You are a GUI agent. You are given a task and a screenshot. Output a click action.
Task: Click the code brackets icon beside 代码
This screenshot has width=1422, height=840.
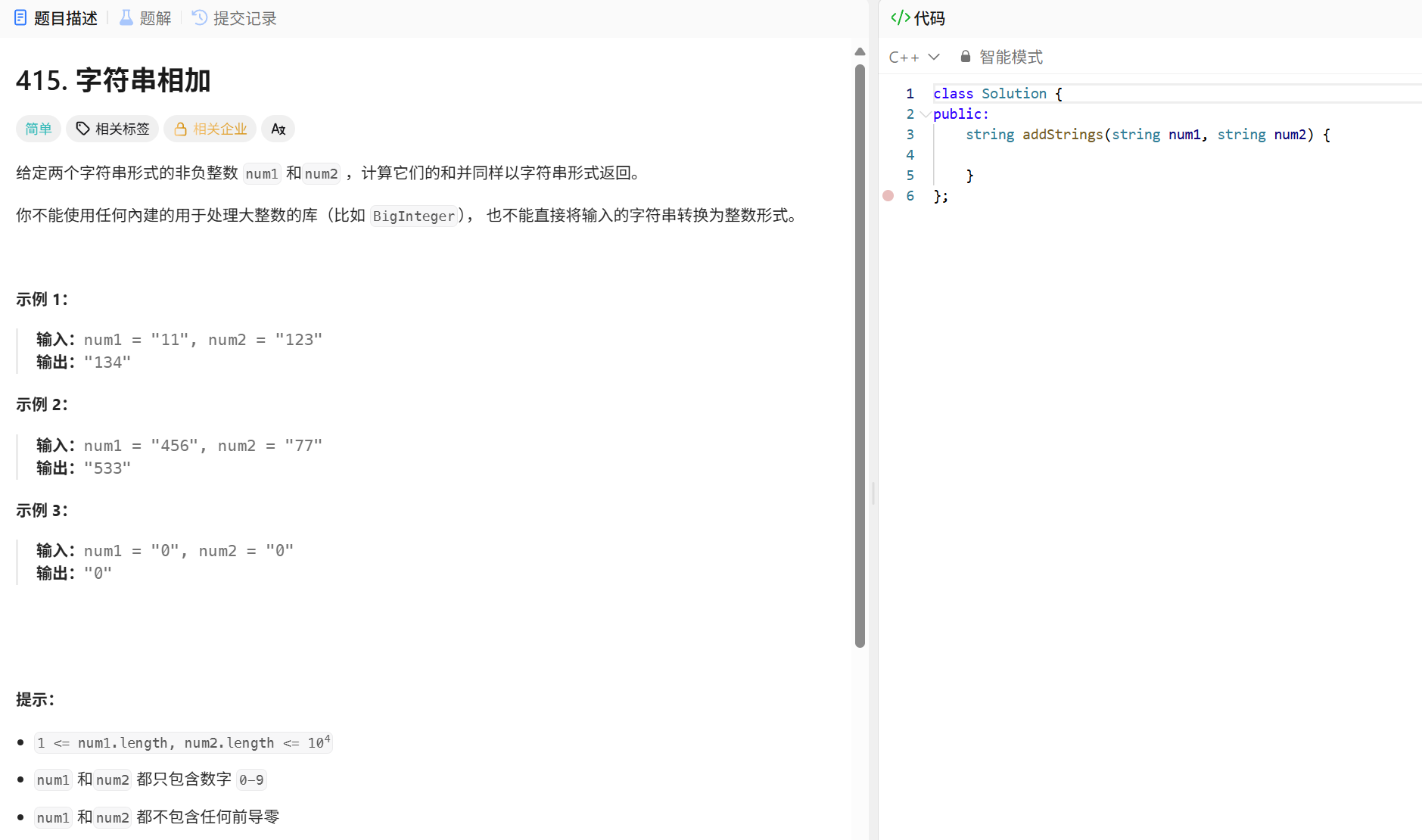900,18
